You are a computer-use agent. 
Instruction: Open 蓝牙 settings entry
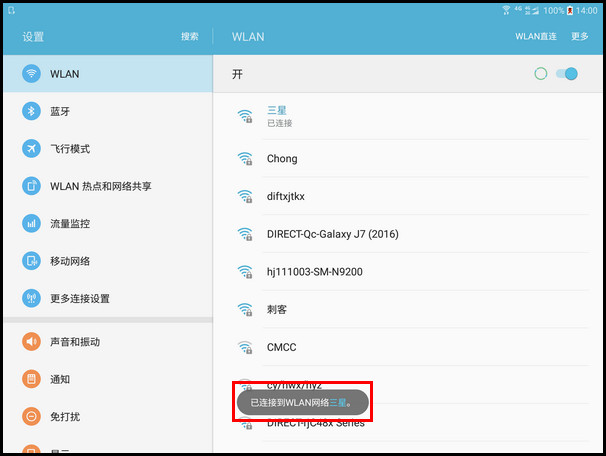(108, 111)
